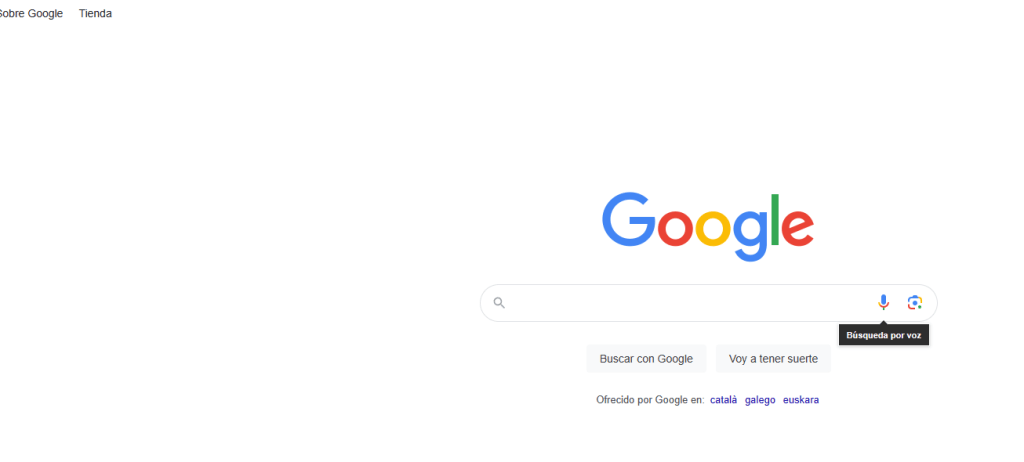Click the voice search microphone icon

(x=883, y=303)
